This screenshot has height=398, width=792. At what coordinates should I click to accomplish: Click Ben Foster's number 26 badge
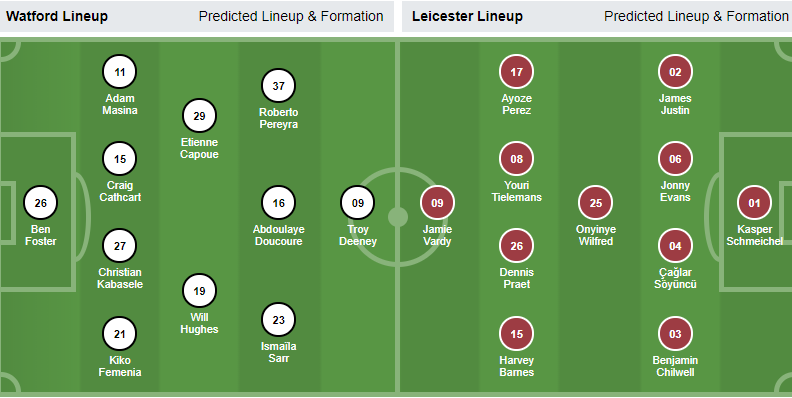click(40, 203)
